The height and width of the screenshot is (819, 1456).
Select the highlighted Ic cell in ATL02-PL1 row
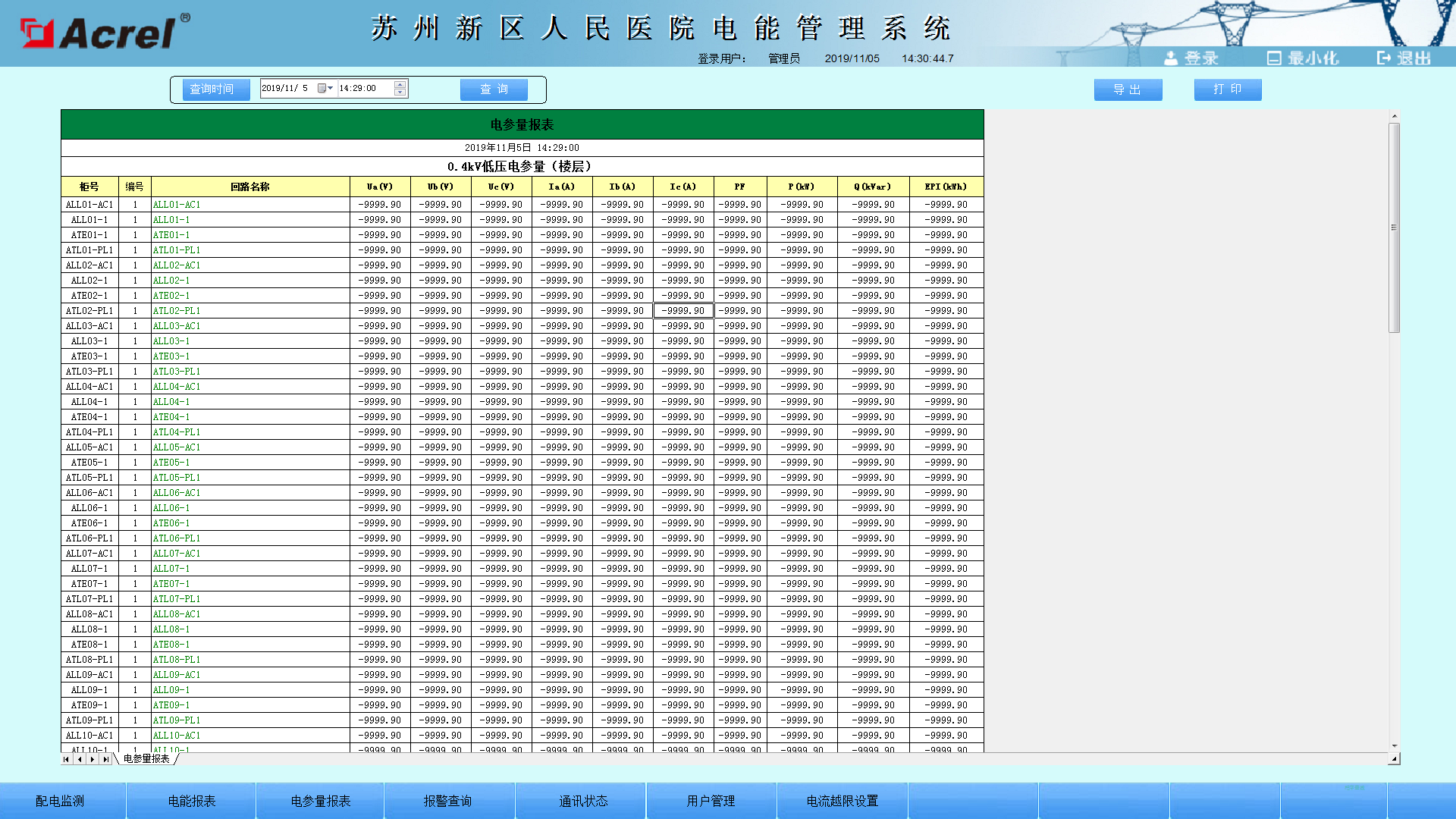[683, 311]
